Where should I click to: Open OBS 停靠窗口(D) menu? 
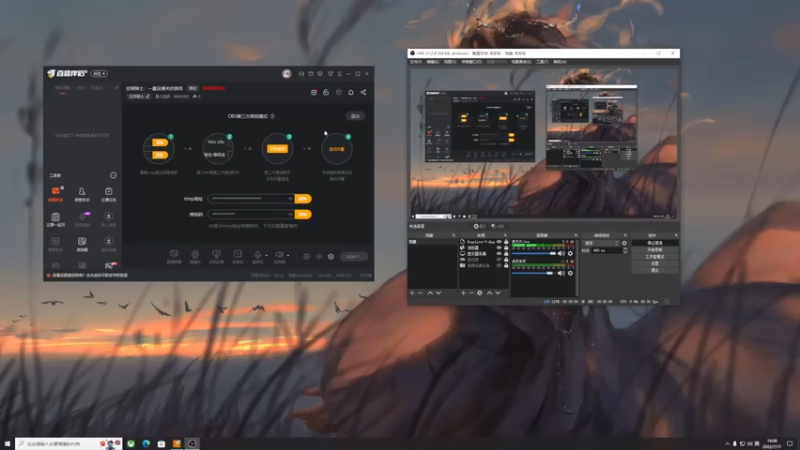471,62
